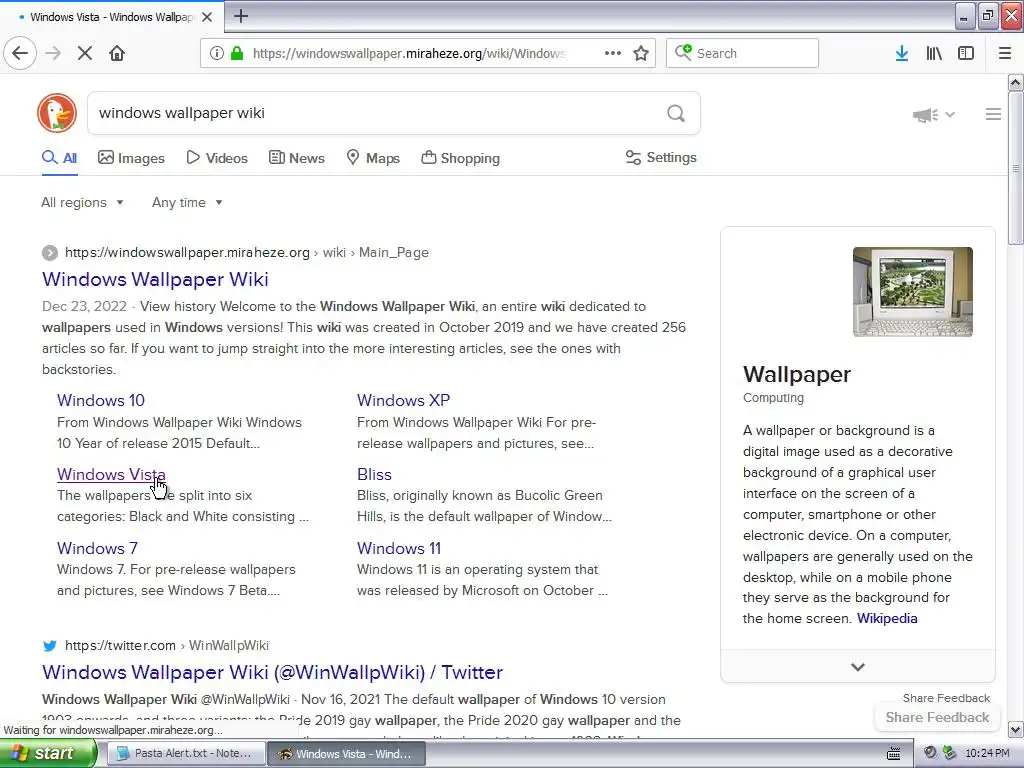
Task: Open the Windows 11 sublink
Action: click(x=399, y=549)
